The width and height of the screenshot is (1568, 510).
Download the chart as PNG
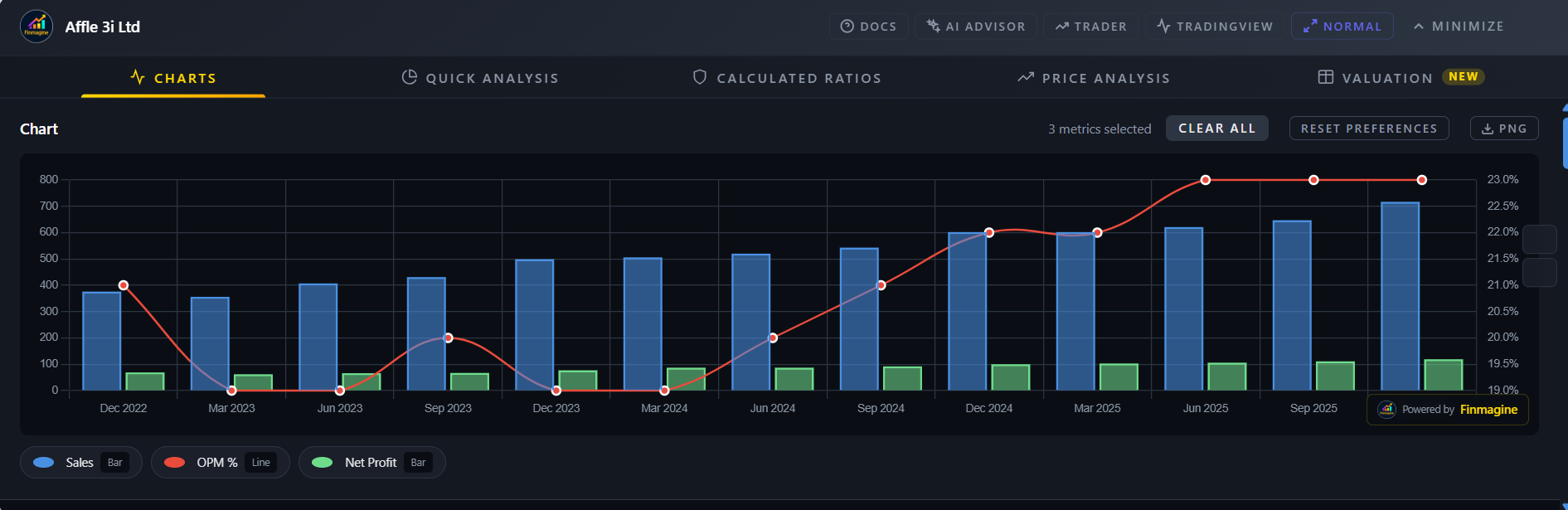[1504, 129]
